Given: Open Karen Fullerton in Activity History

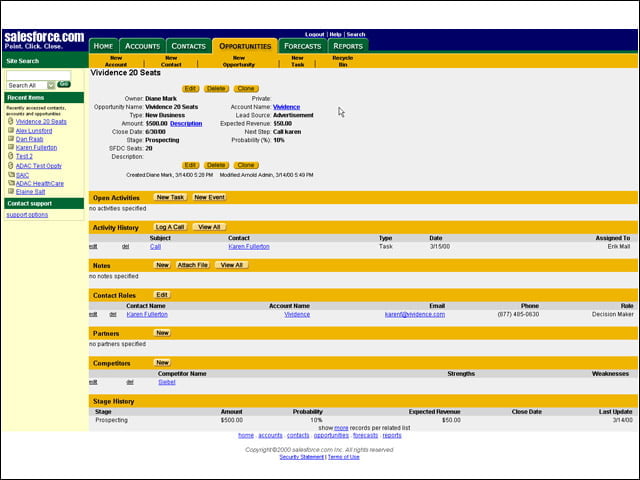Looking at the screenshot, I should click(249, 247).
